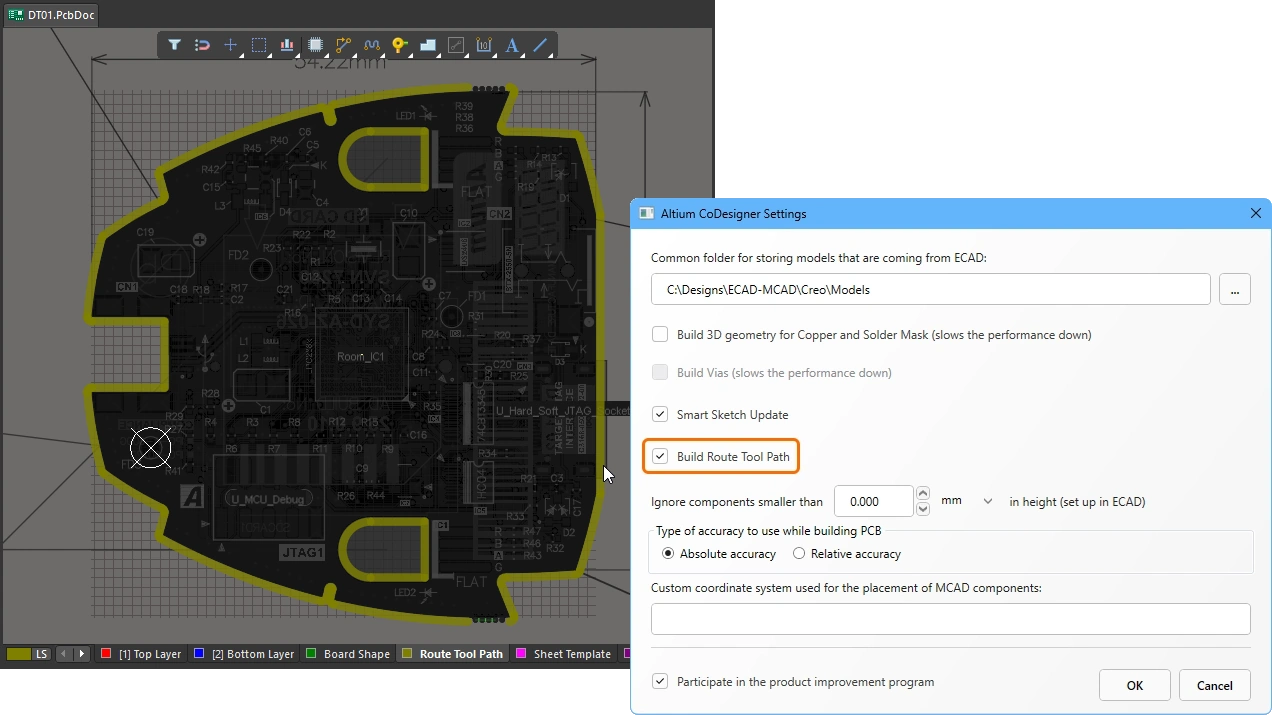Switch to the Bottom Layer tab
Screen dimensions: 1272x715
click(251, 653)
